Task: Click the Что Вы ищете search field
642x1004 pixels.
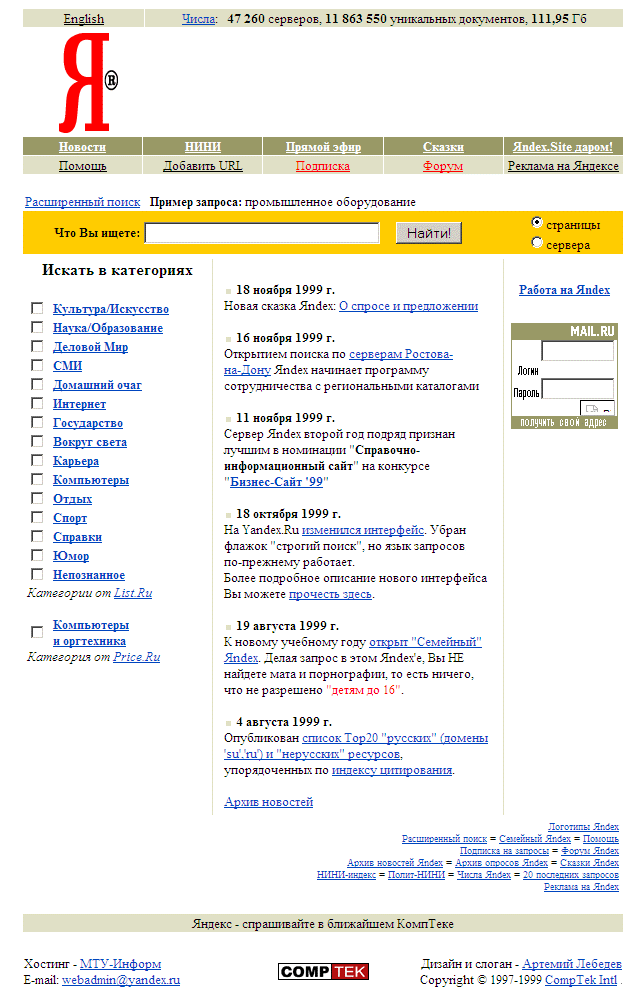Action: point(262,232)
